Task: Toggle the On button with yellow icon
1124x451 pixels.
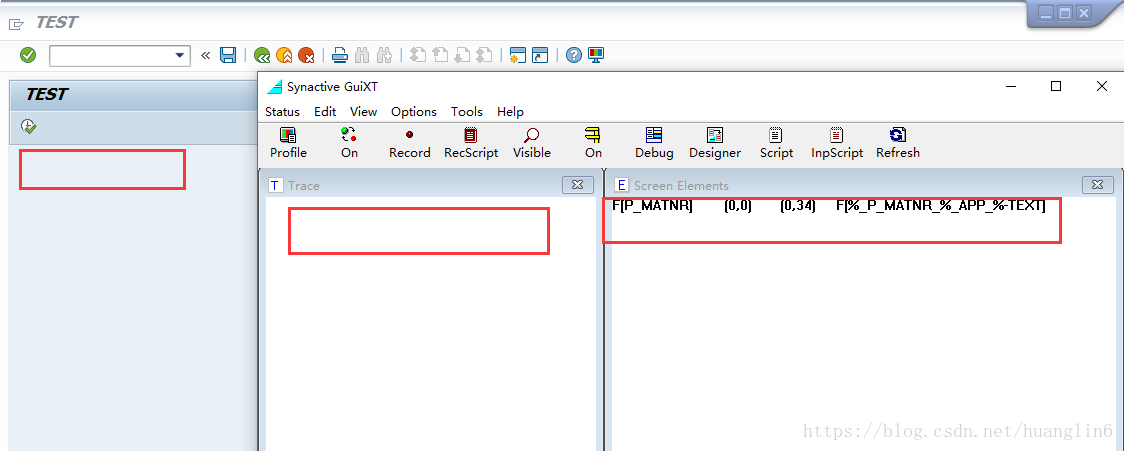Action: 593,143
